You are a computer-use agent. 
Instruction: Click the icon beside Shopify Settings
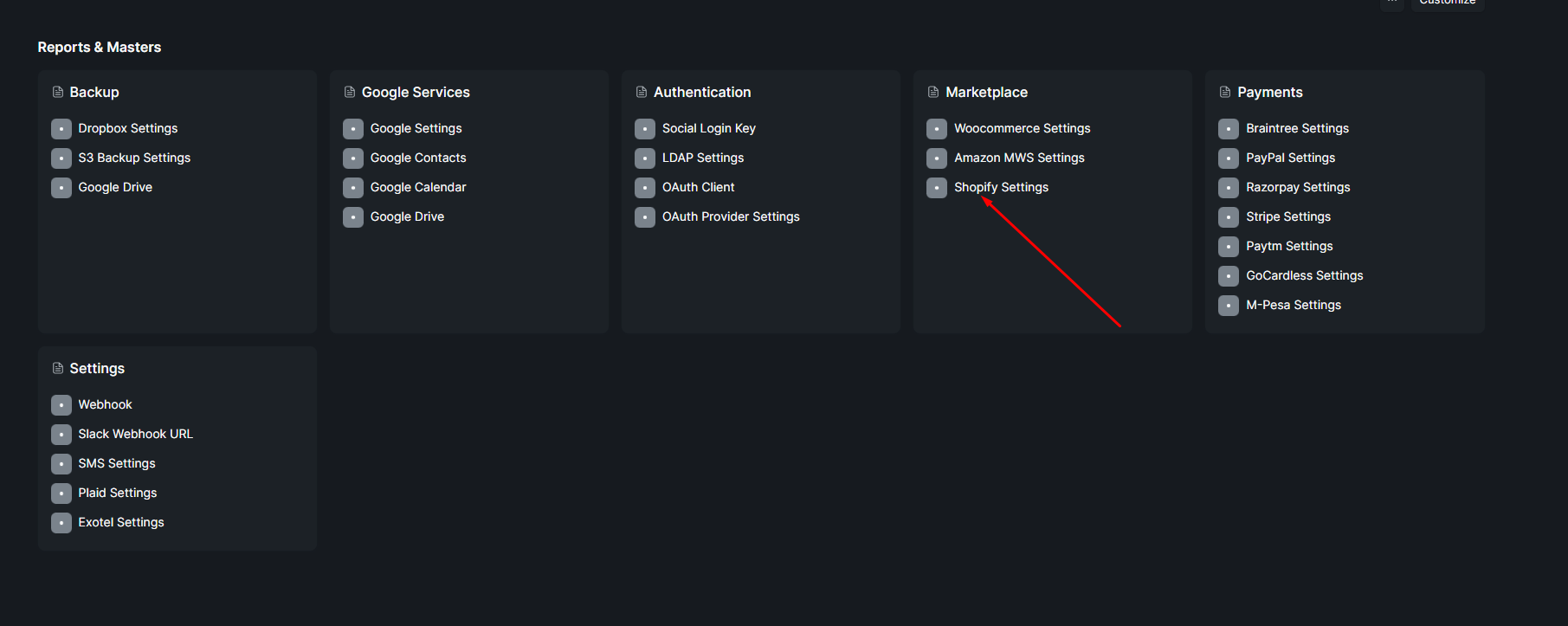click(936, 187)
